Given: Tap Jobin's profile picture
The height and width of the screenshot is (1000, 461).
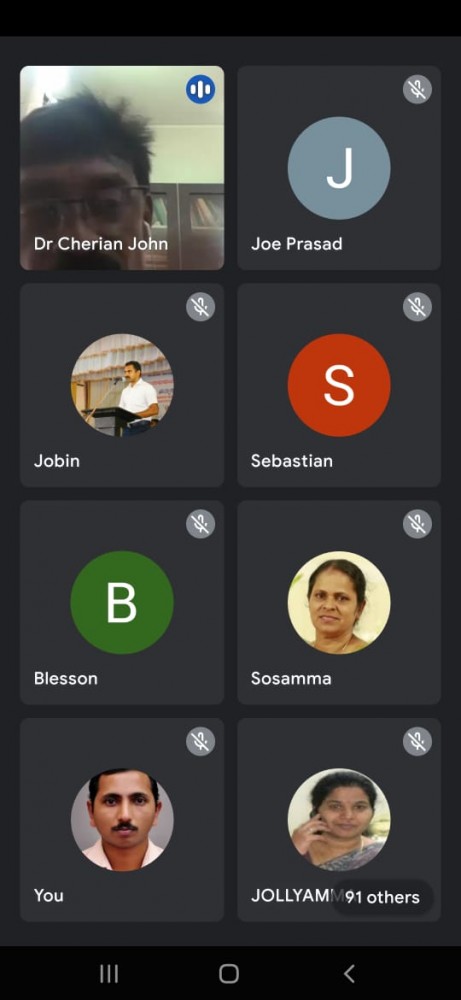Looking at the screenshot, I should [122, 385].
